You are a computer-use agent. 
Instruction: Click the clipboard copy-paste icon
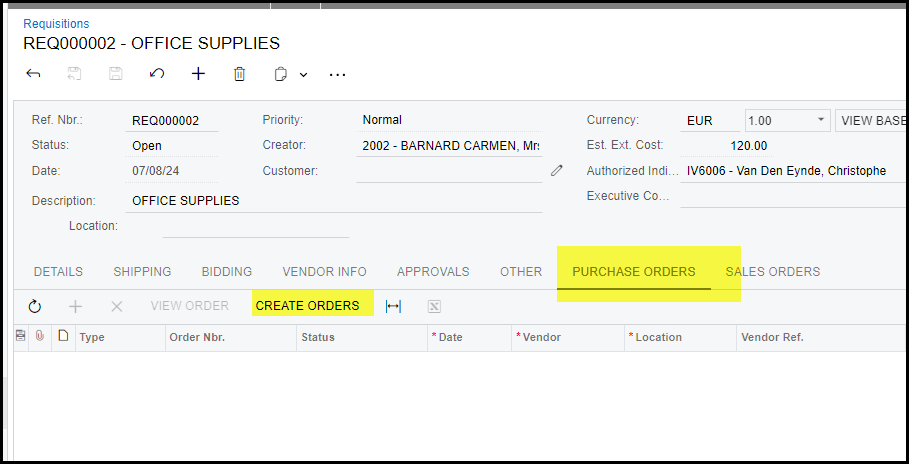[281, 74]
